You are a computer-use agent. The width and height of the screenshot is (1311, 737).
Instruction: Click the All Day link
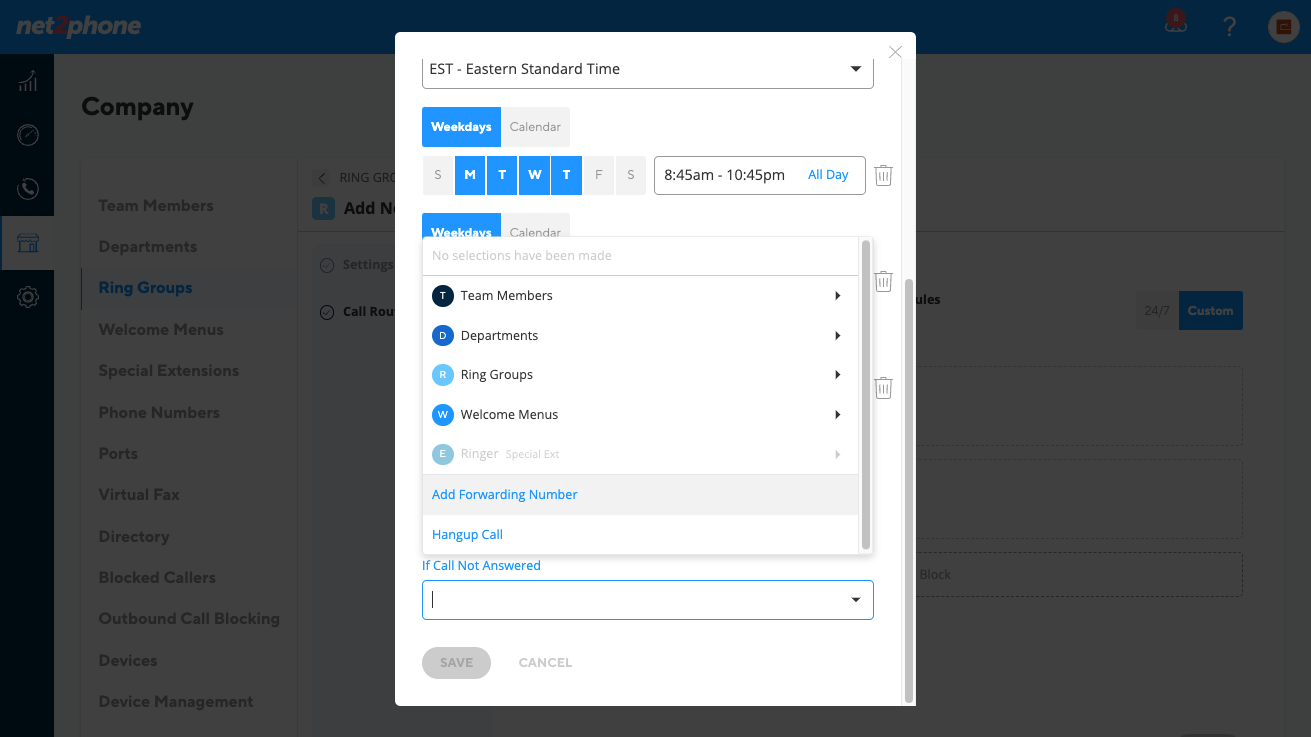tap(828, 175)
